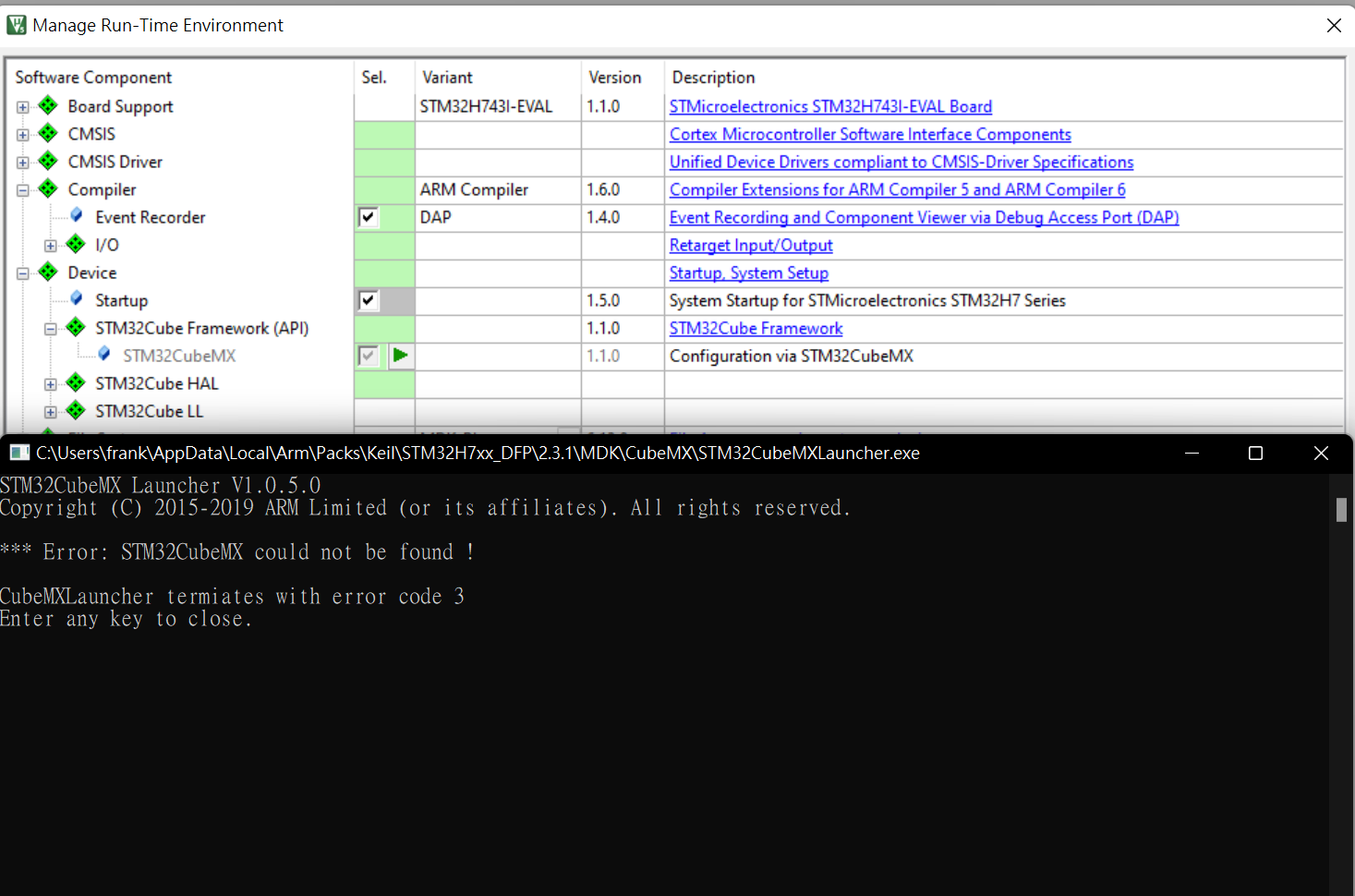Toggle the greyed STM32CubeMX checkbox
This screenshot has height=896, width=1355.
click(x=368, y=356)
